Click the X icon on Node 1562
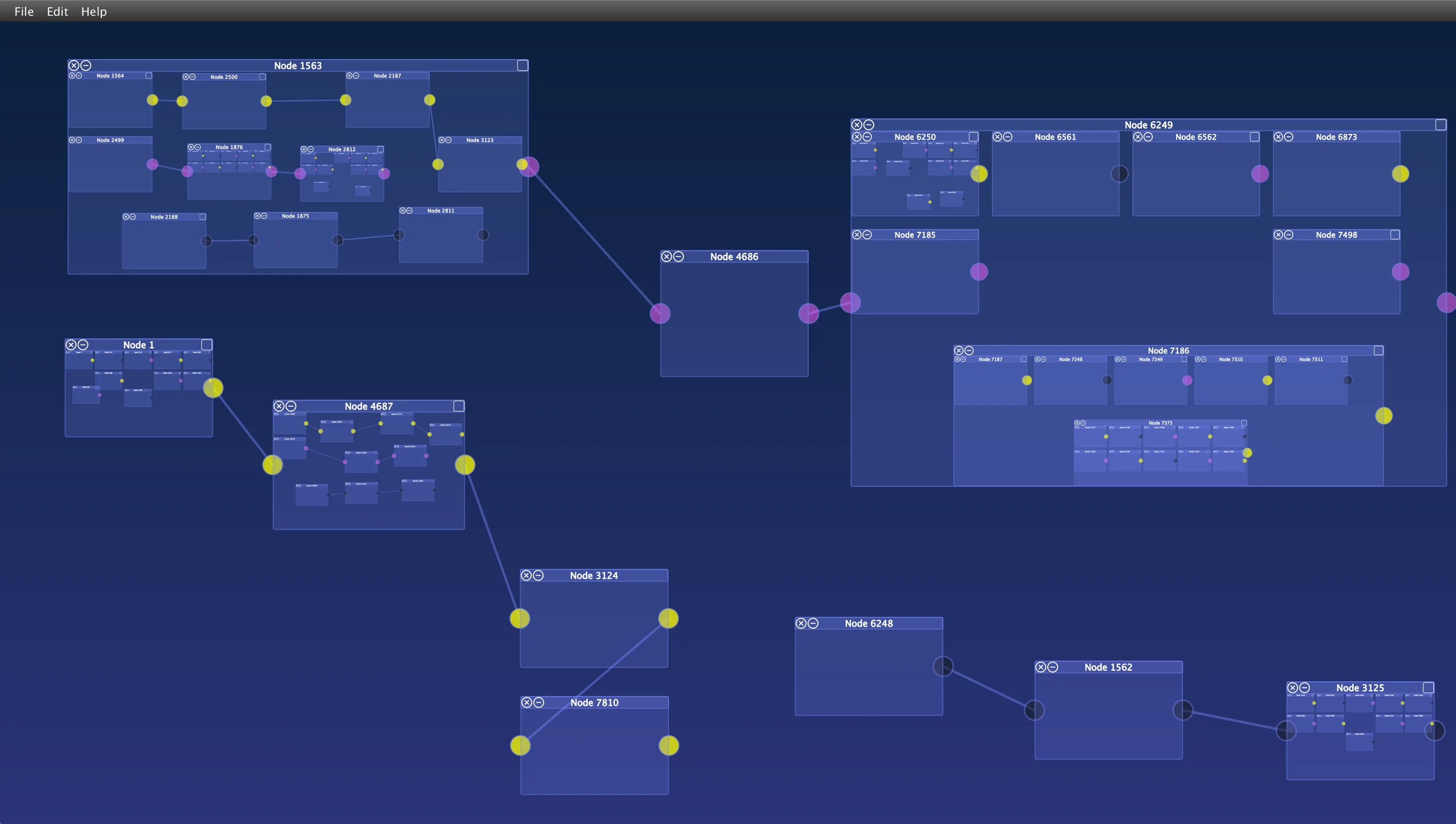Viewport: 1456px width, 824px height. click(x=1041, y=667)
